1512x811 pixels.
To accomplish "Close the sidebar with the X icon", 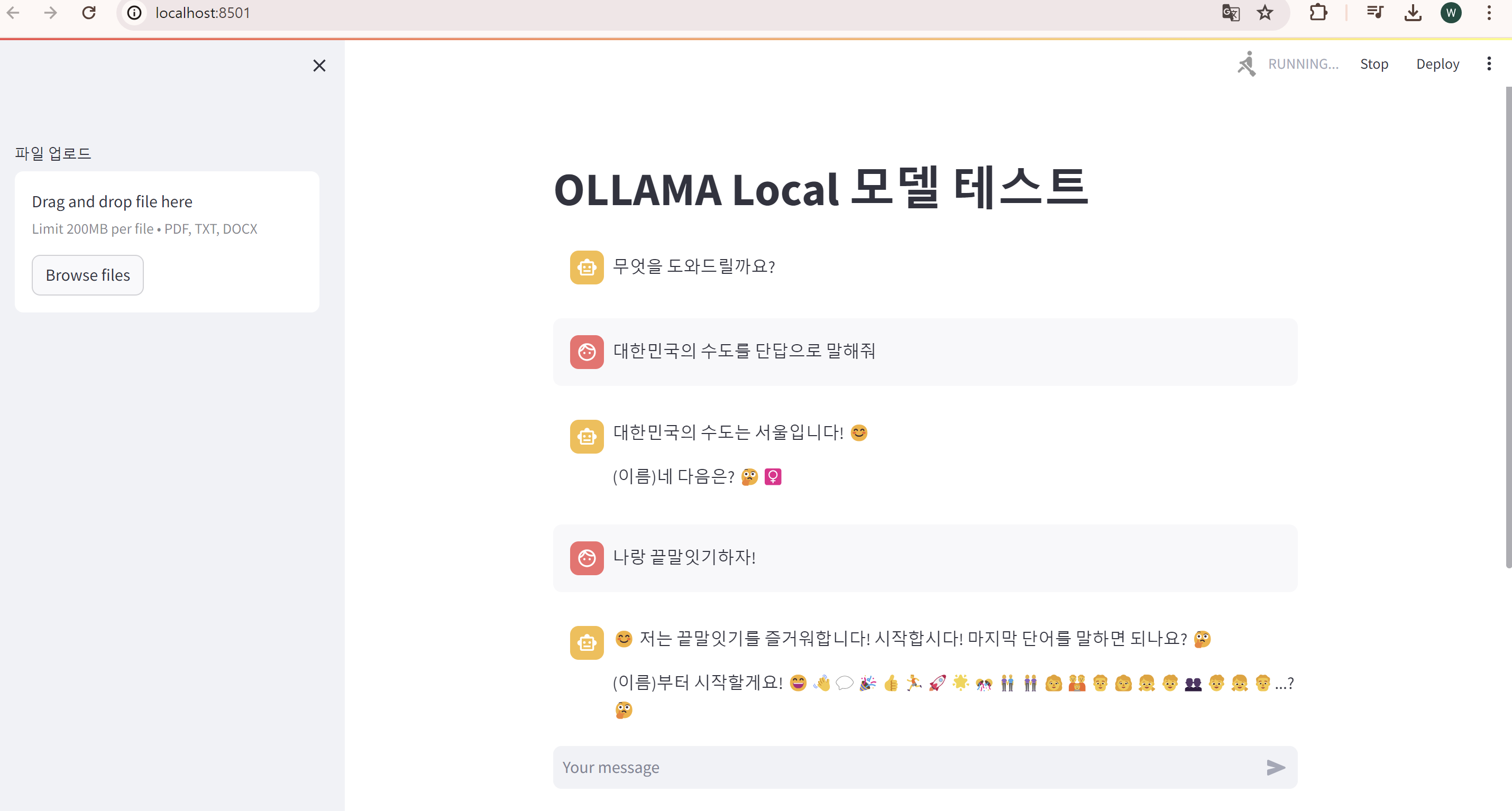I will 319,66.
